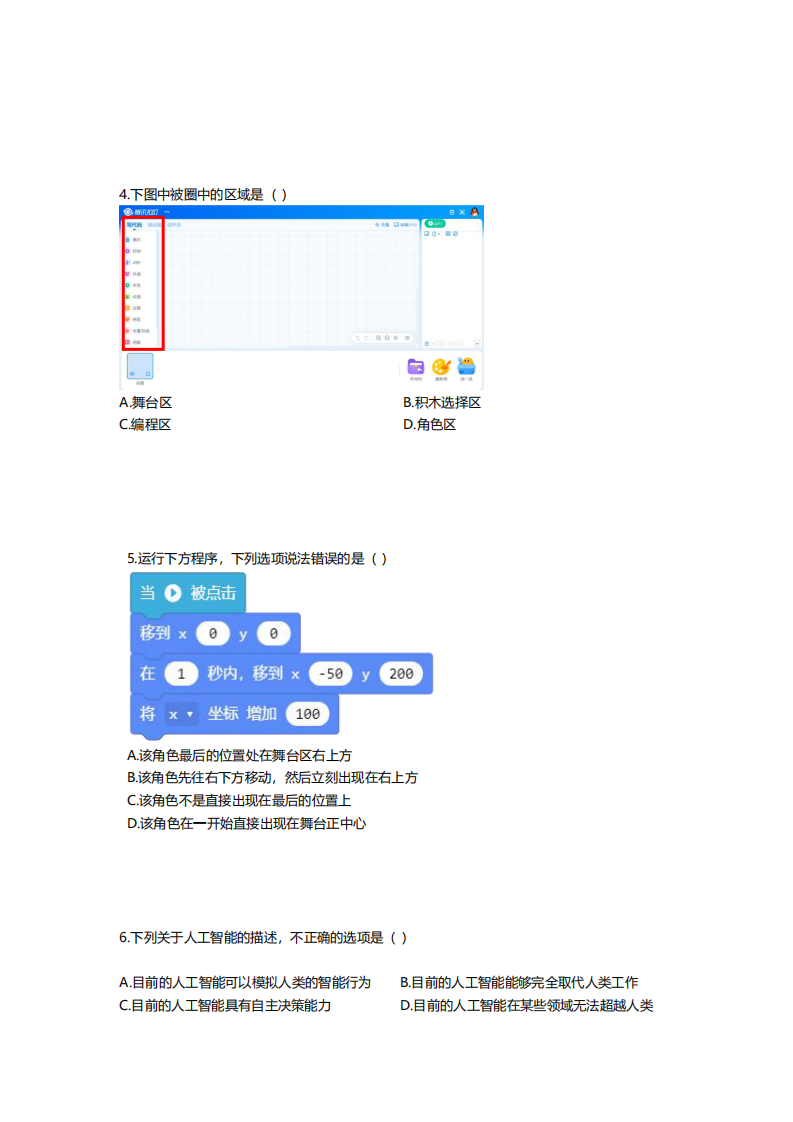This screenshot has height=1122, width=793.
Task: Select option A.该角色最后的位置处在舞台区右上方
Action: point(239,755)
